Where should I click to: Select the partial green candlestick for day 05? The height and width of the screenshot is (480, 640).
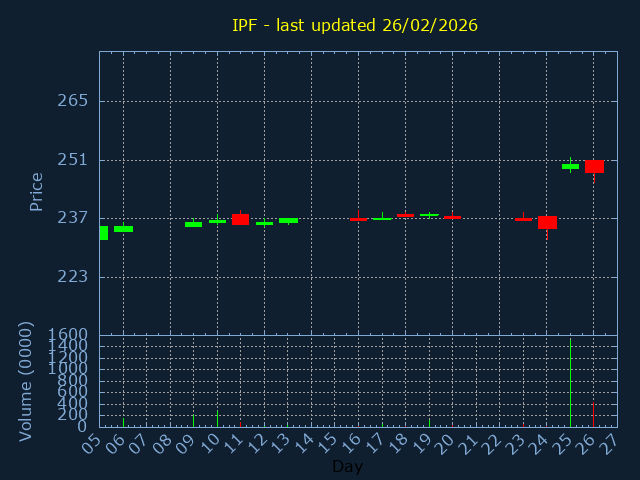(x=104, y=233)
